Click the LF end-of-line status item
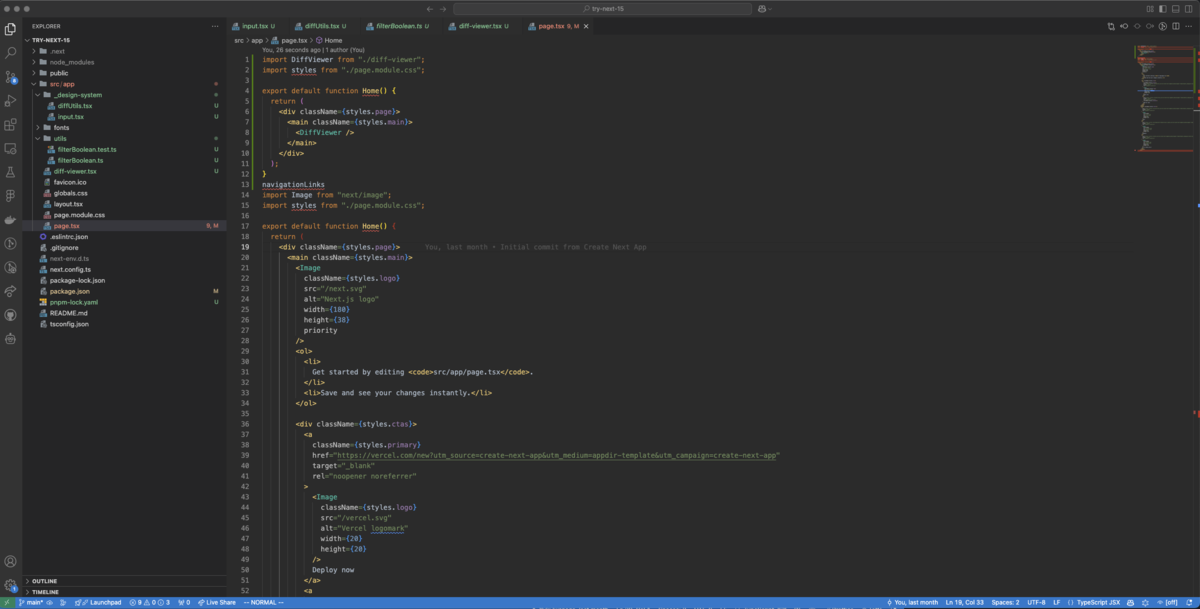This screenshot has height=609, width=1200. (x=1057, y=602)
